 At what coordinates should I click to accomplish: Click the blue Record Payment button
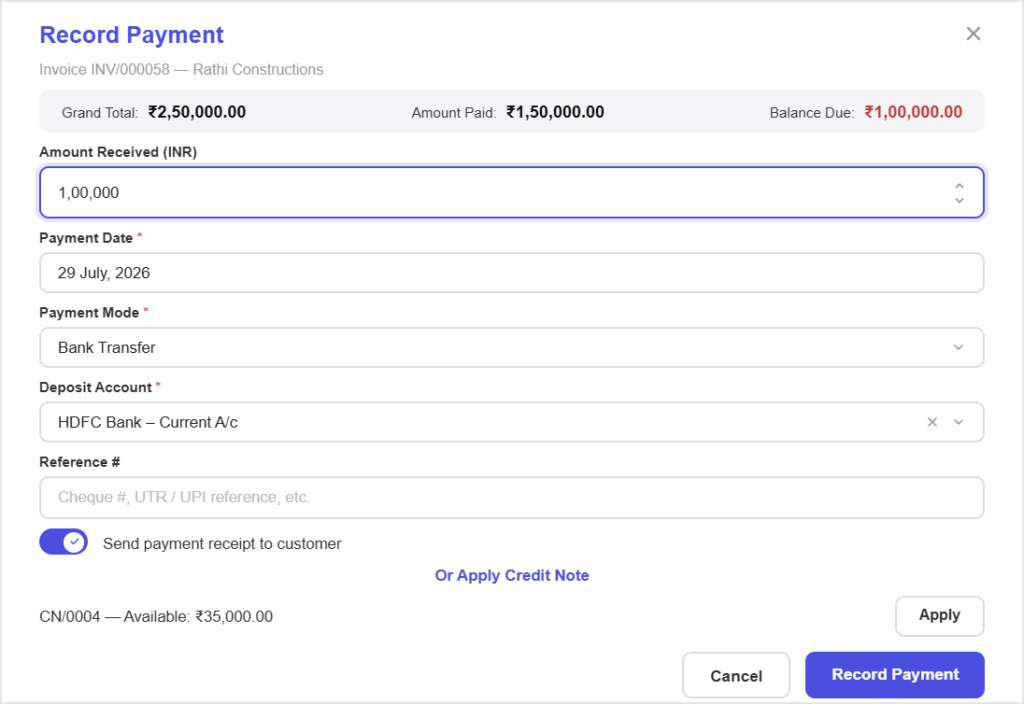(895, 675)
